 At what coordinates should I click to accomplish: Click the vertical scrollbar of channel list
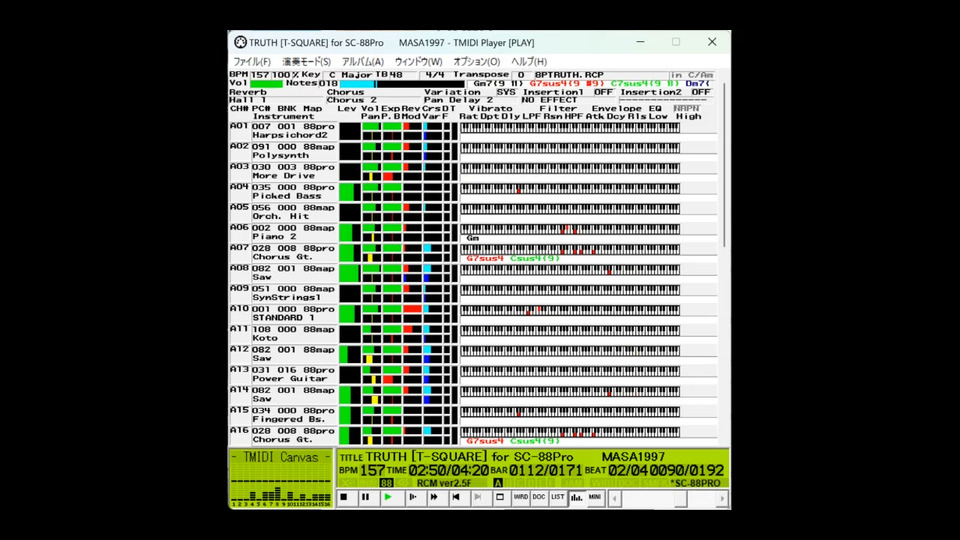[724, 165]
